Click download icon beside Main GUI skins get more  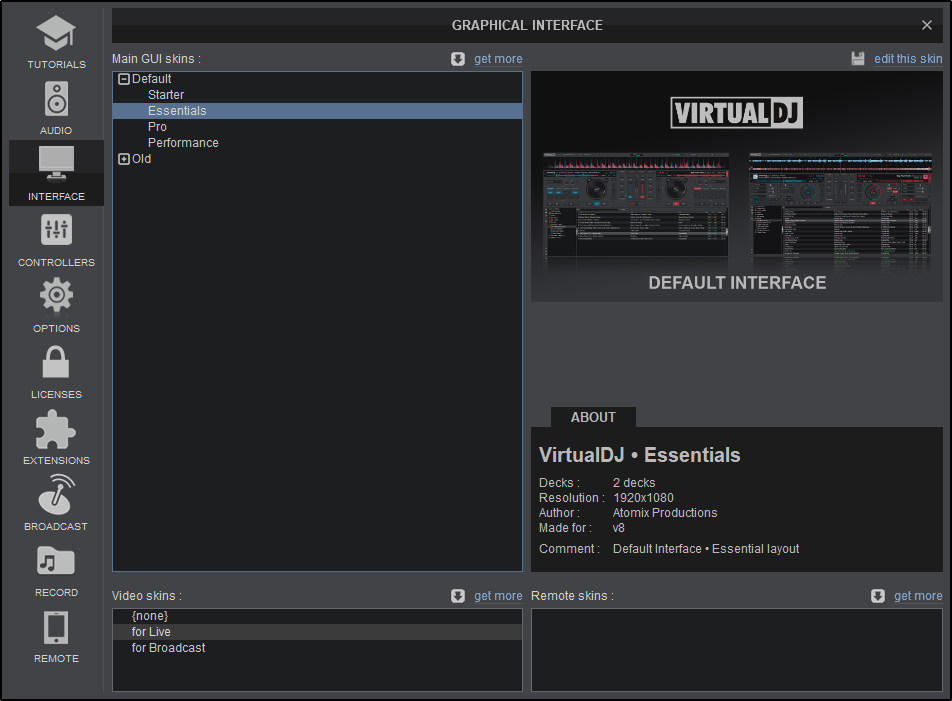458,59
